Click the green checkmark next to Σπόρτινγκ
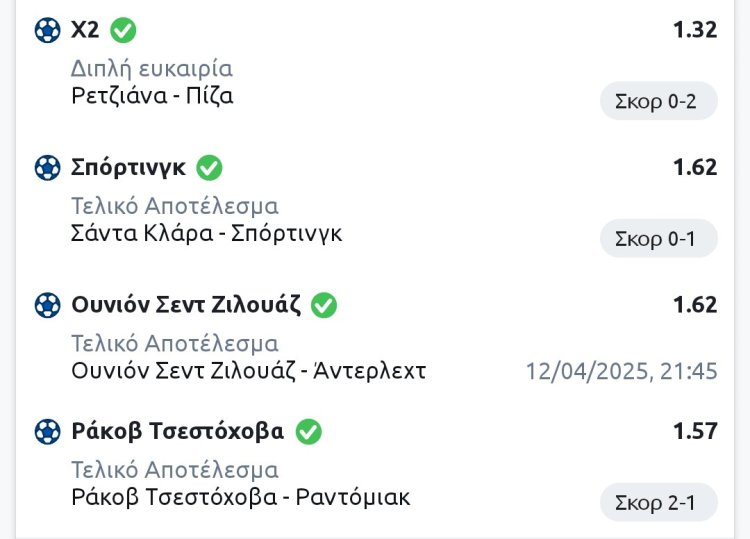 click(210, 167)
